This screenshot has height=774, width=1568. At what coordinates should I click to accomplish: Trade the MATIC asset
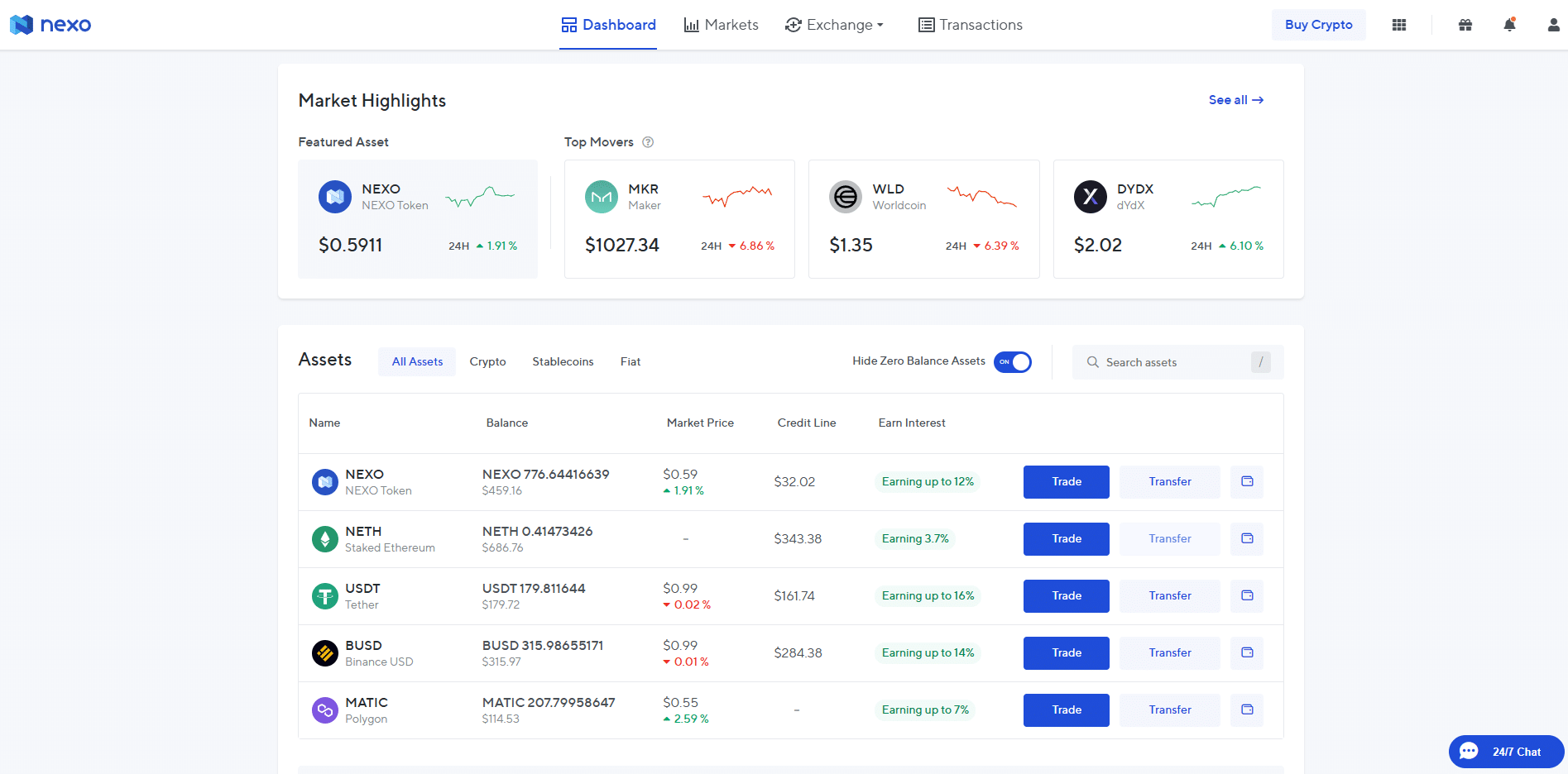click(x=1067, y=710)
